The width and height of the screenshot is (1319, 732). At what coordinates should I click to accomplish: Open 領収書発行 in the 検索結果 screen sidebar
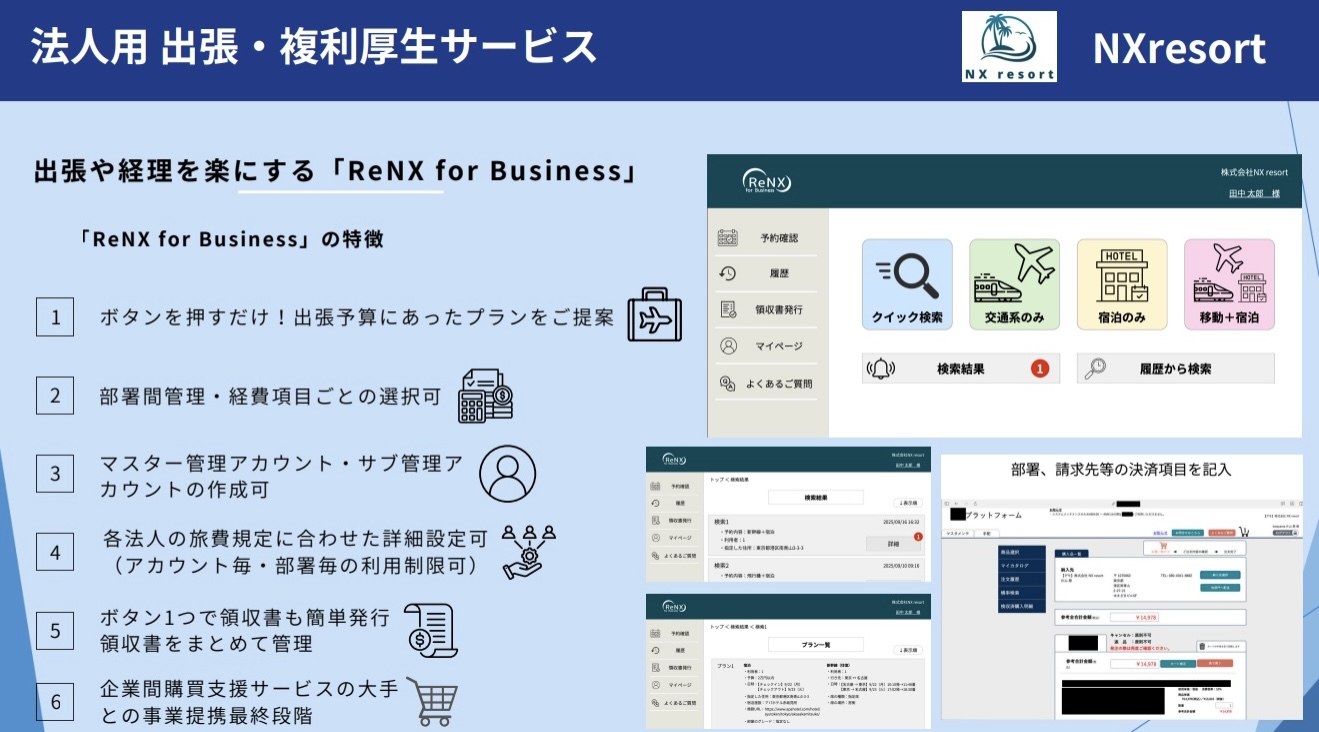(x=672, y=520)
